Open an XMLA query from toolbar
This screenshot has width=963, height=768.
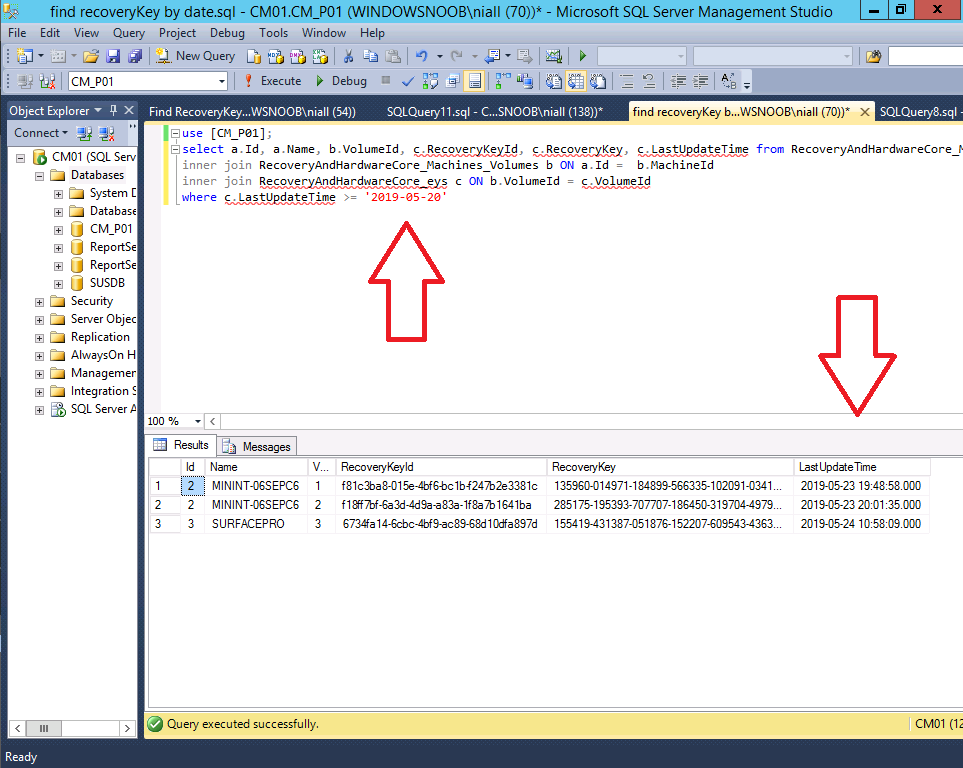[x=320, y=57]
